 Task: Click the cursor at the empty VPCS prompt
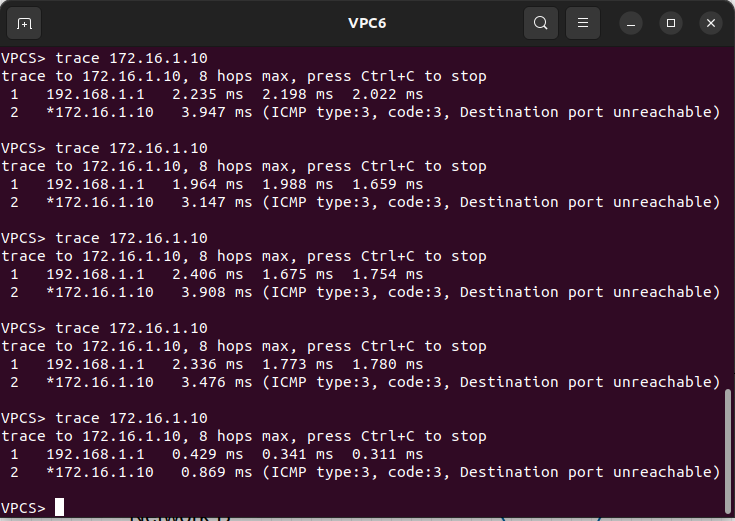coord(60,508)
